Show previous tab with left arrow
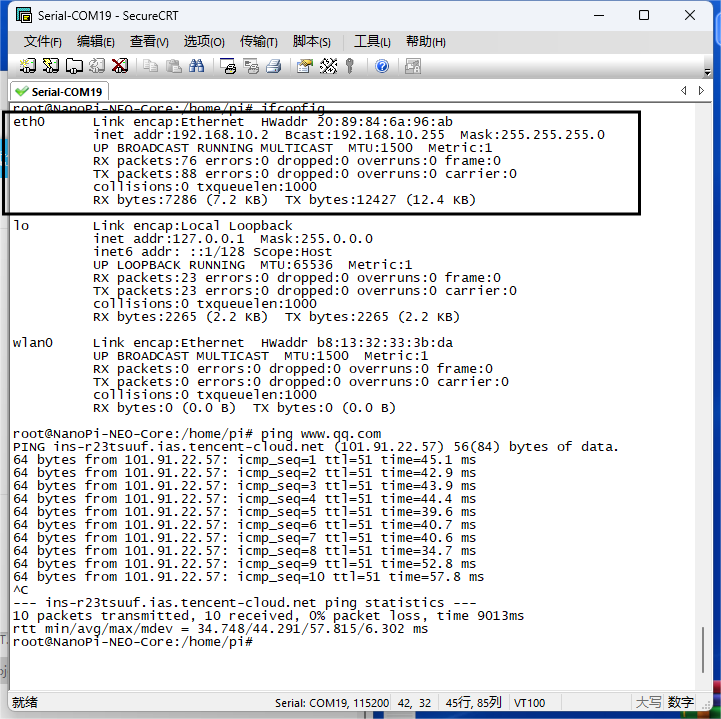 (x=684, y=91)
